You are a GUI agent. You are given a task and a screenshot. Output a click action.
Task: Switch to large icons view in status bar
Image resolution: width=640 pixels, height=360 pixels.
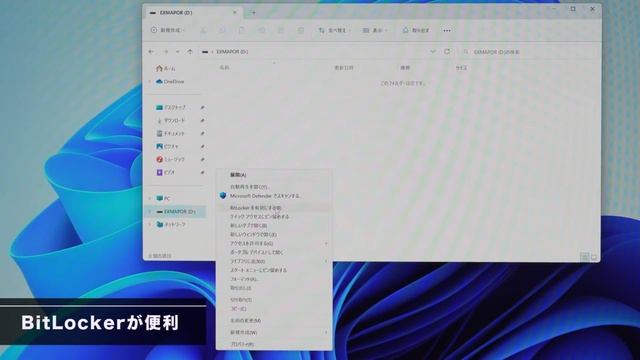click(x=593, y=257)
